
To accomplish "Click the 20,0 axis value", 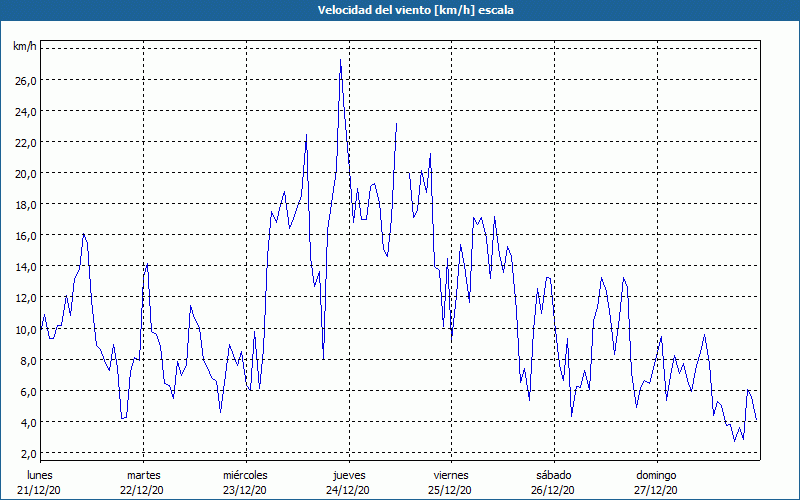I will (26, 174).
